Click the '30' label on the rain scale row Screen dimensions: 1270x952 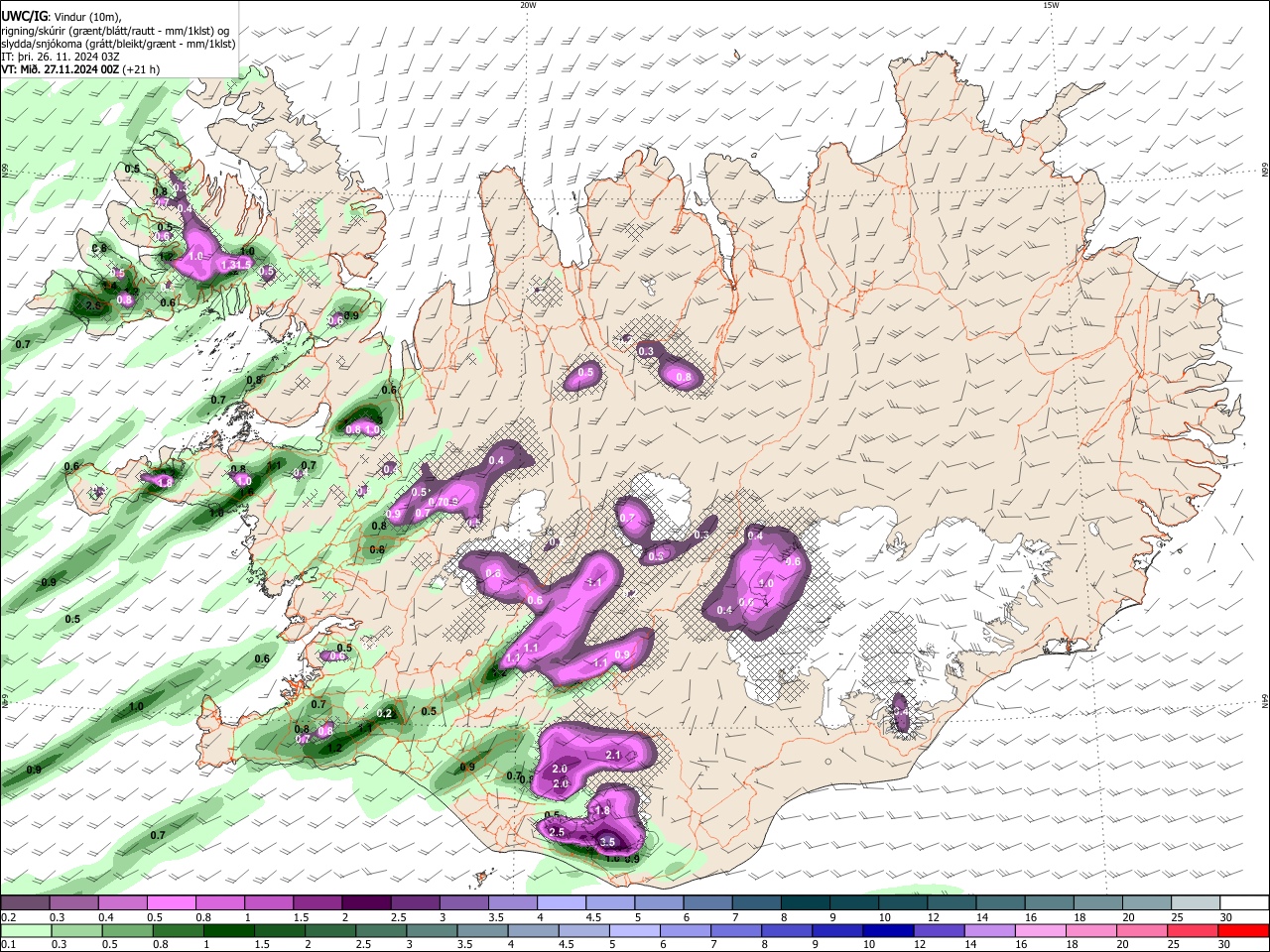click(x=1225, y=944)
